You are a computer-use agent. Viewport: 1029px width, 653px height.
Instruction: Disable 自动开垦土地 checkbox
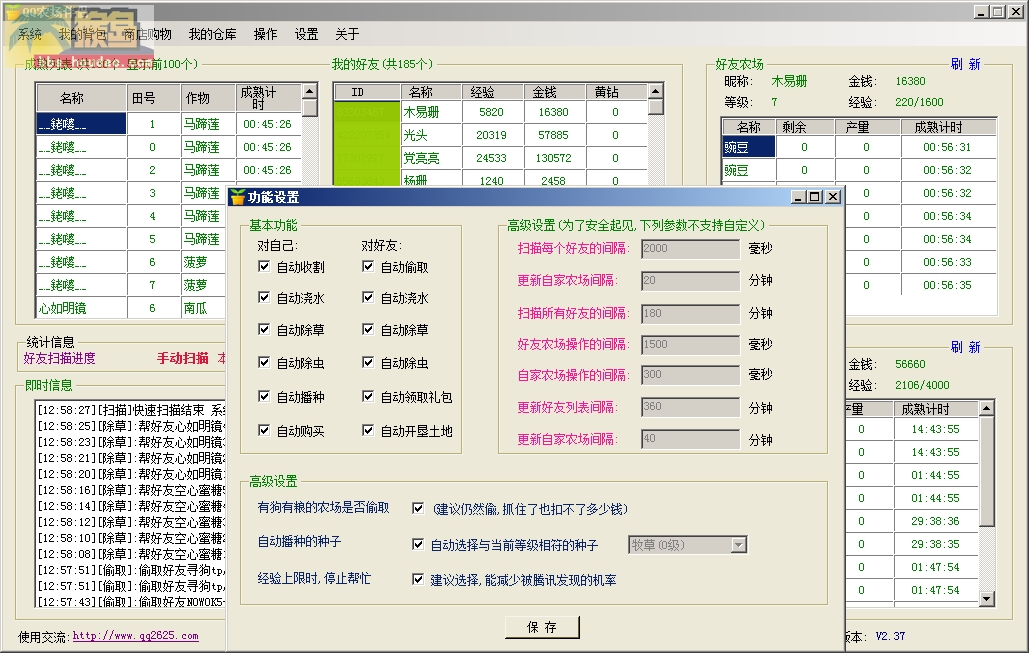[x=368, y=431]
